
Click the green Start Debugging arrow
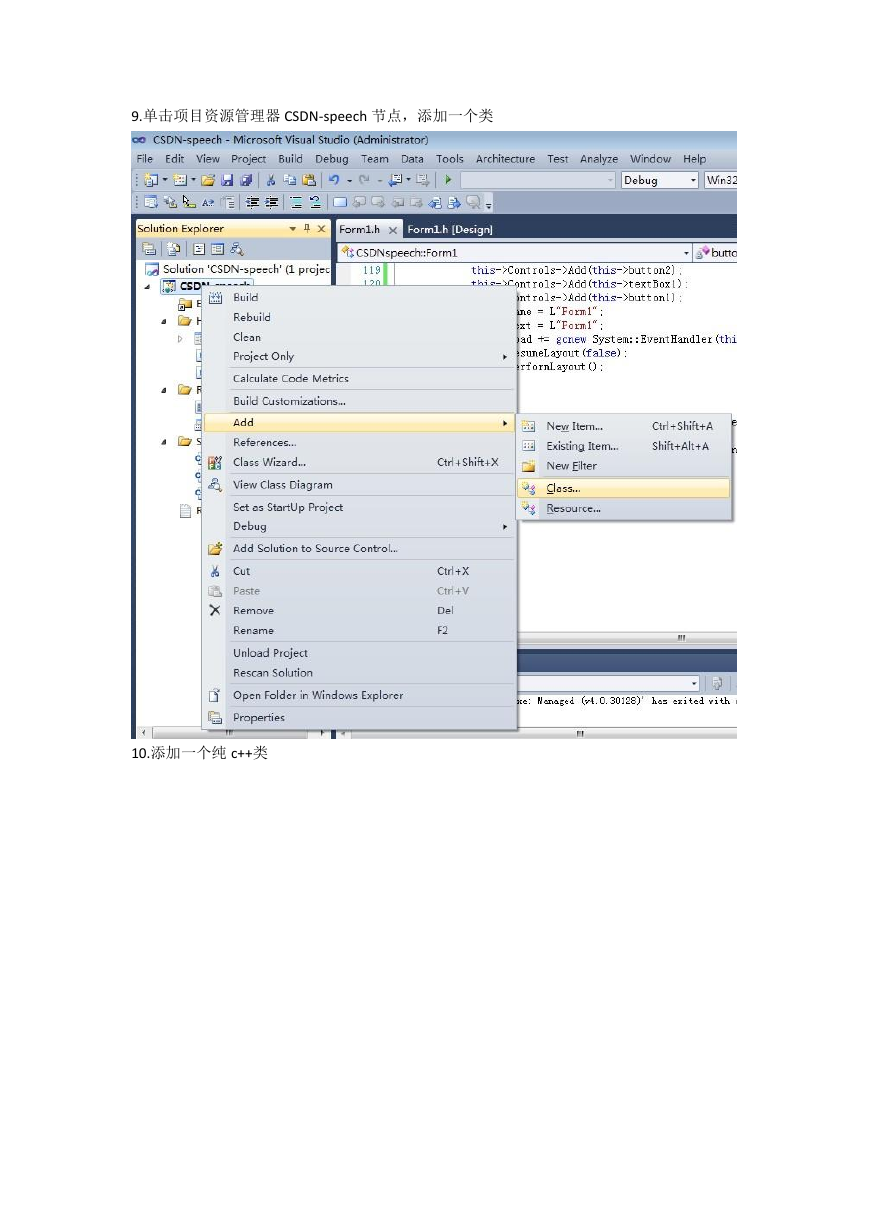coord(448,180)
